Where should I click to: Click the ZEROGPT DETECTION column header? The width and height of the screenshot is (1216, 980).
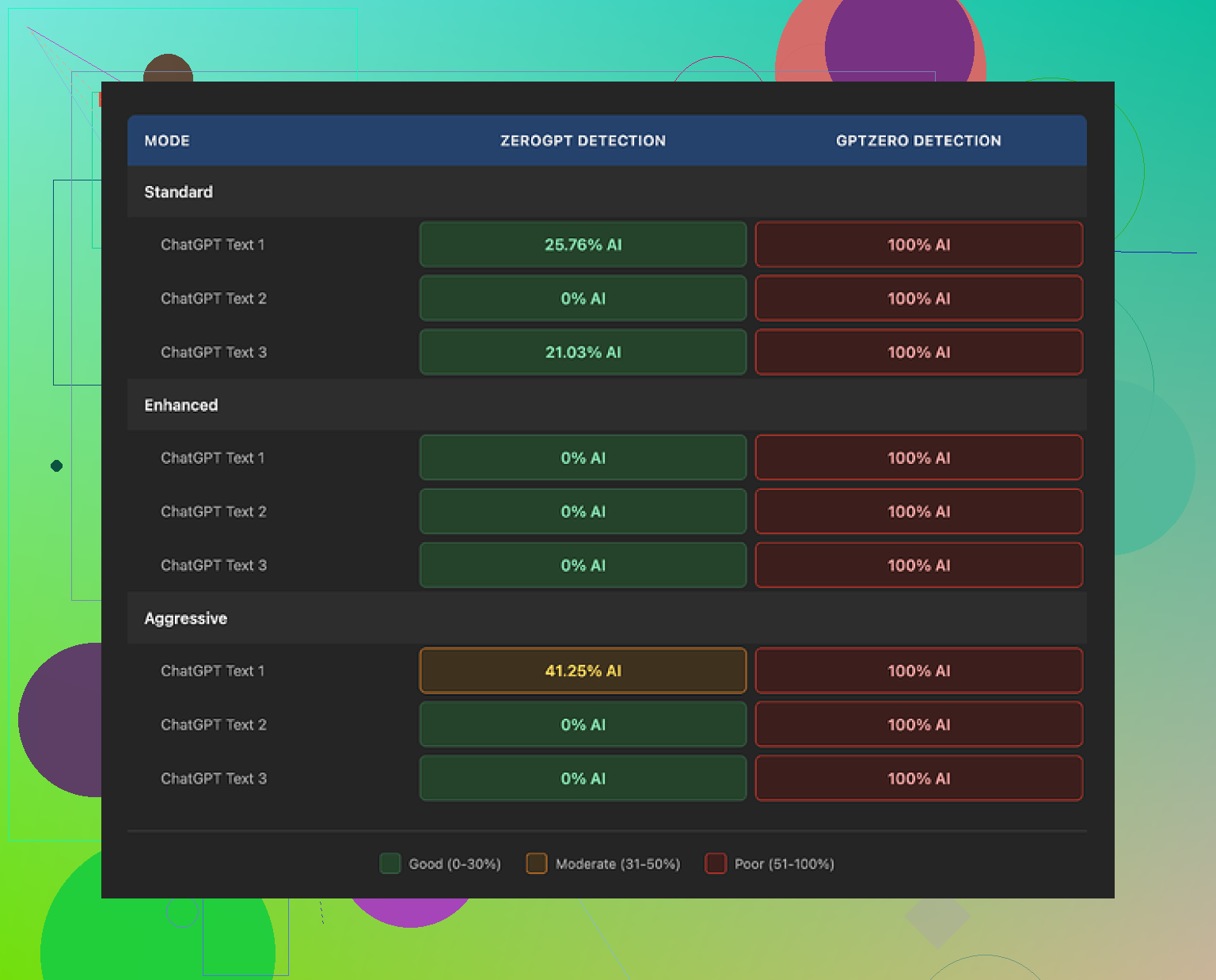[x=583, y=141]
